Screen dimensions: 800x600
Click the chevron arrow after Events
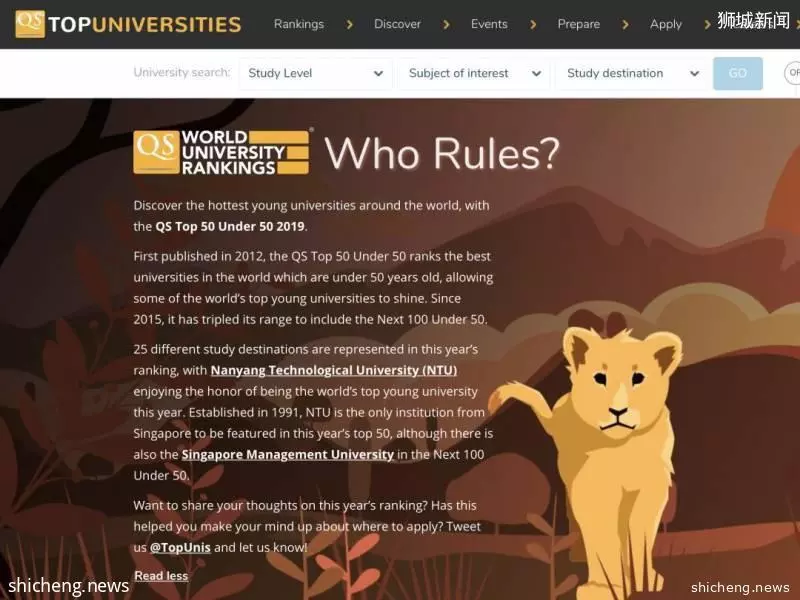[x=533, y=24]
